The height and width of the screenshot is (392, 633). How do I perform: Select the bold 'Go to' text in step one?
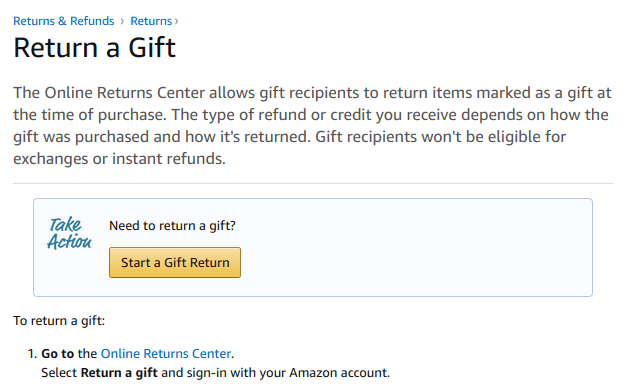[57, 354]
